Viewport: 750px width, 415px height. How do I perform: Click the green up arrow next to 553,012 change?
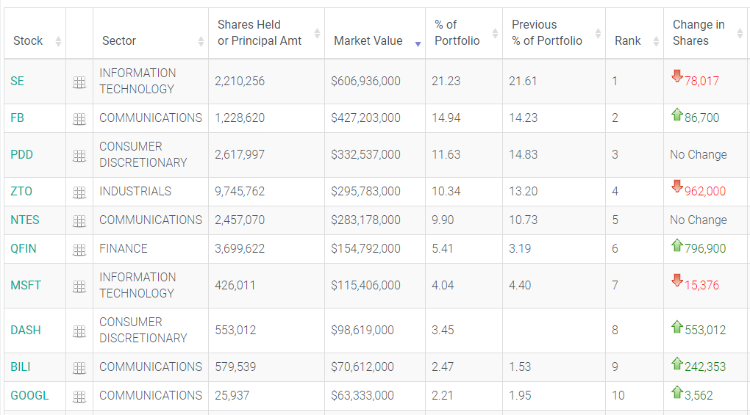coord(676,327)
